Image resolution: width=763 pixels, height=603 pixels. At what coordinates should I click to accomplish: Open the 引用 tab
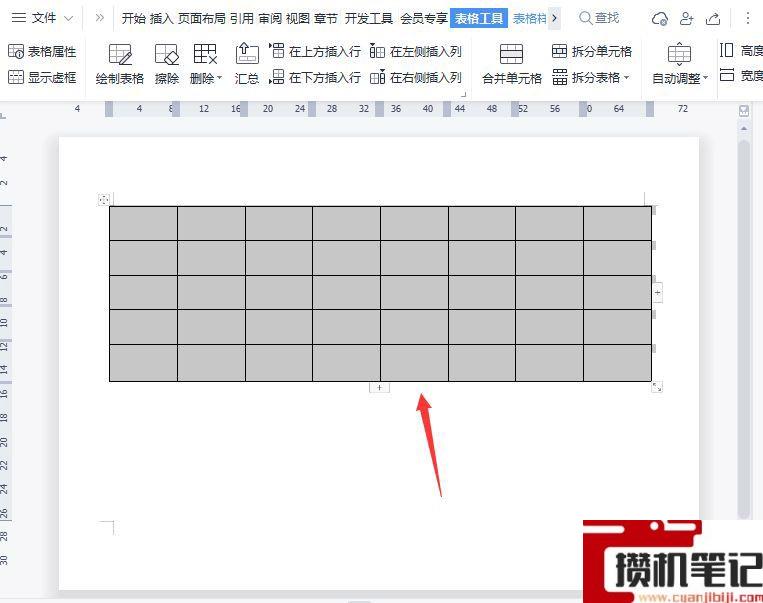click(x=242, y=18)
